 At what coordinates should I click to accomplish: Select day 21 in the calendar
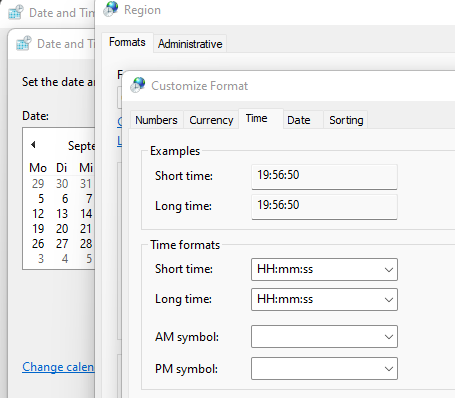coord(86,229)
